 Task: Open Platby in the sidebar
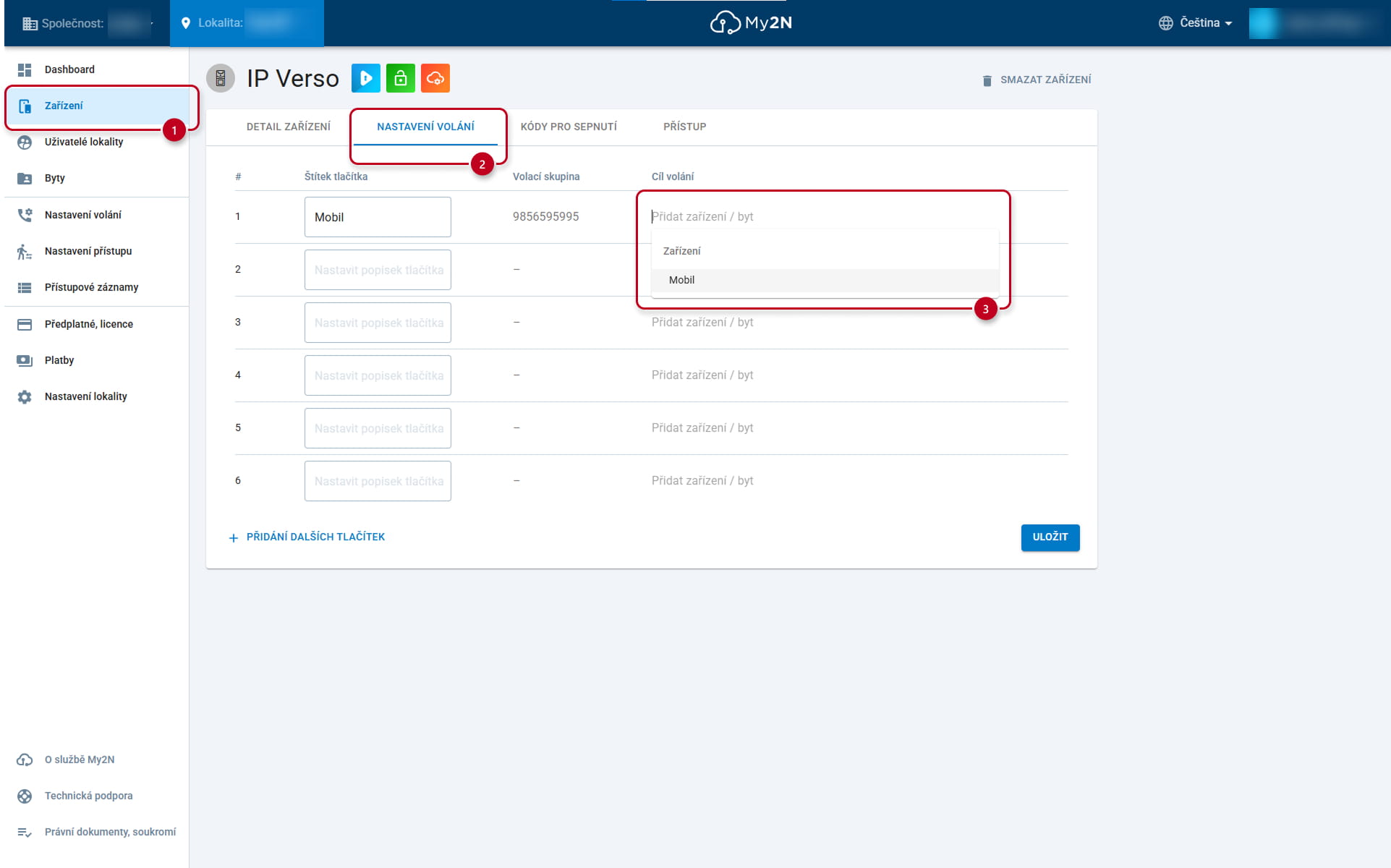click(97, 360)
